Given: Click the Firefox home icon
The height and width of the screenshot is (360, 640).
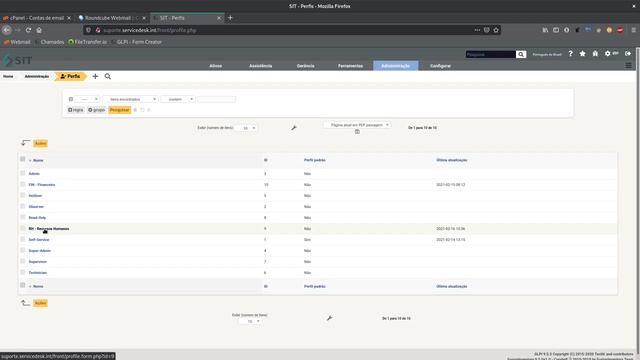Looking at the screenshot, I should point(39,30).
